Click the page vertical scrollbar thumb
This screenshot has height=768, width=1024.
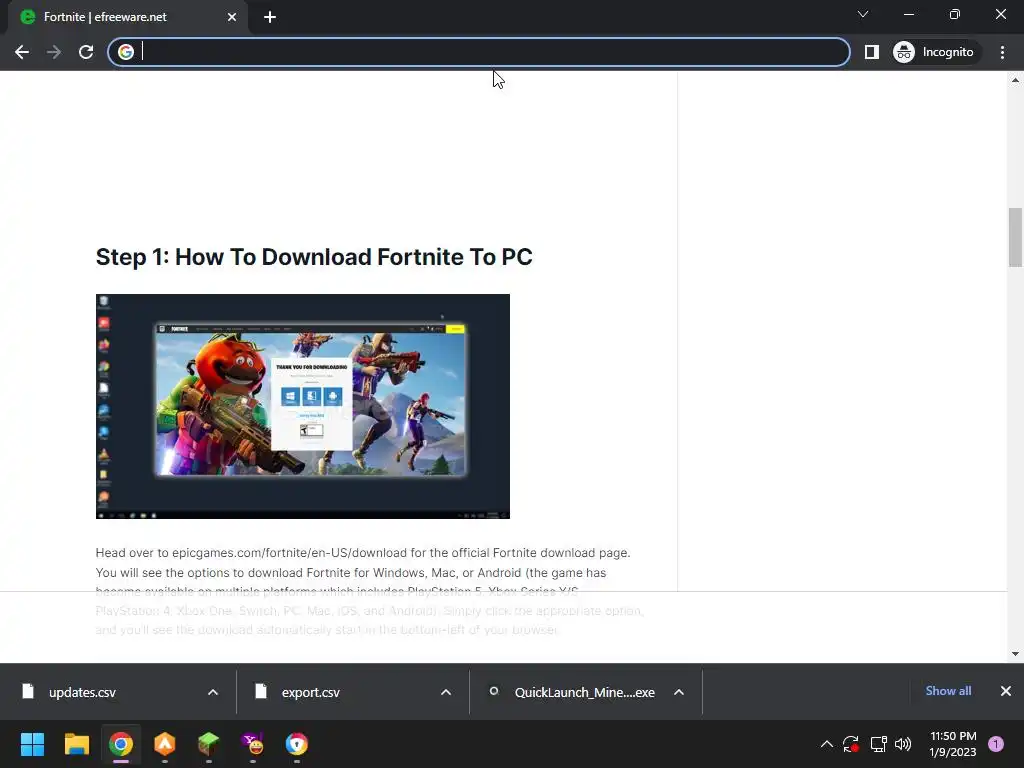(1015, 237)
